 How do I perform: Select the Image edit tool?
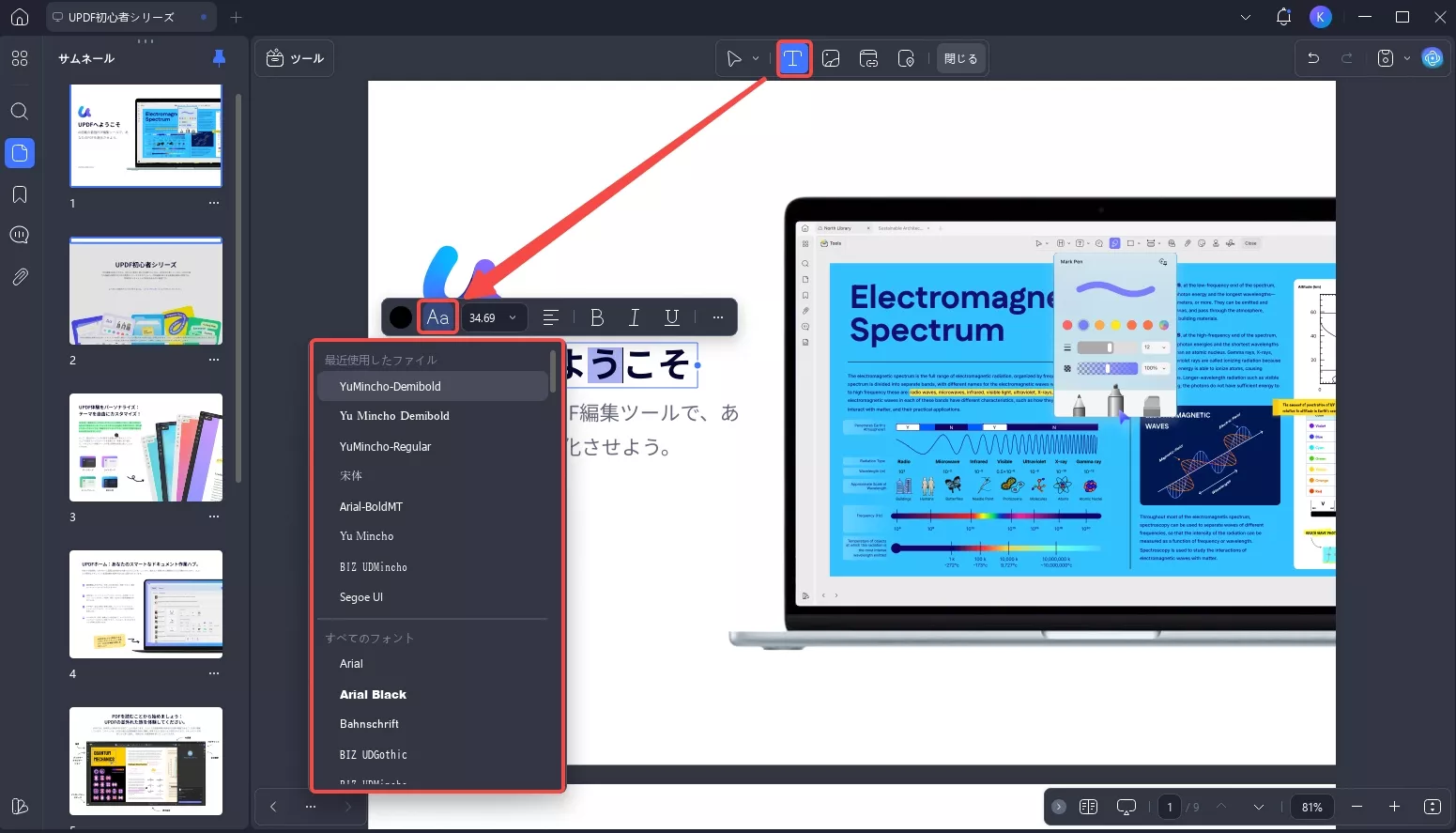pos(831,58)
